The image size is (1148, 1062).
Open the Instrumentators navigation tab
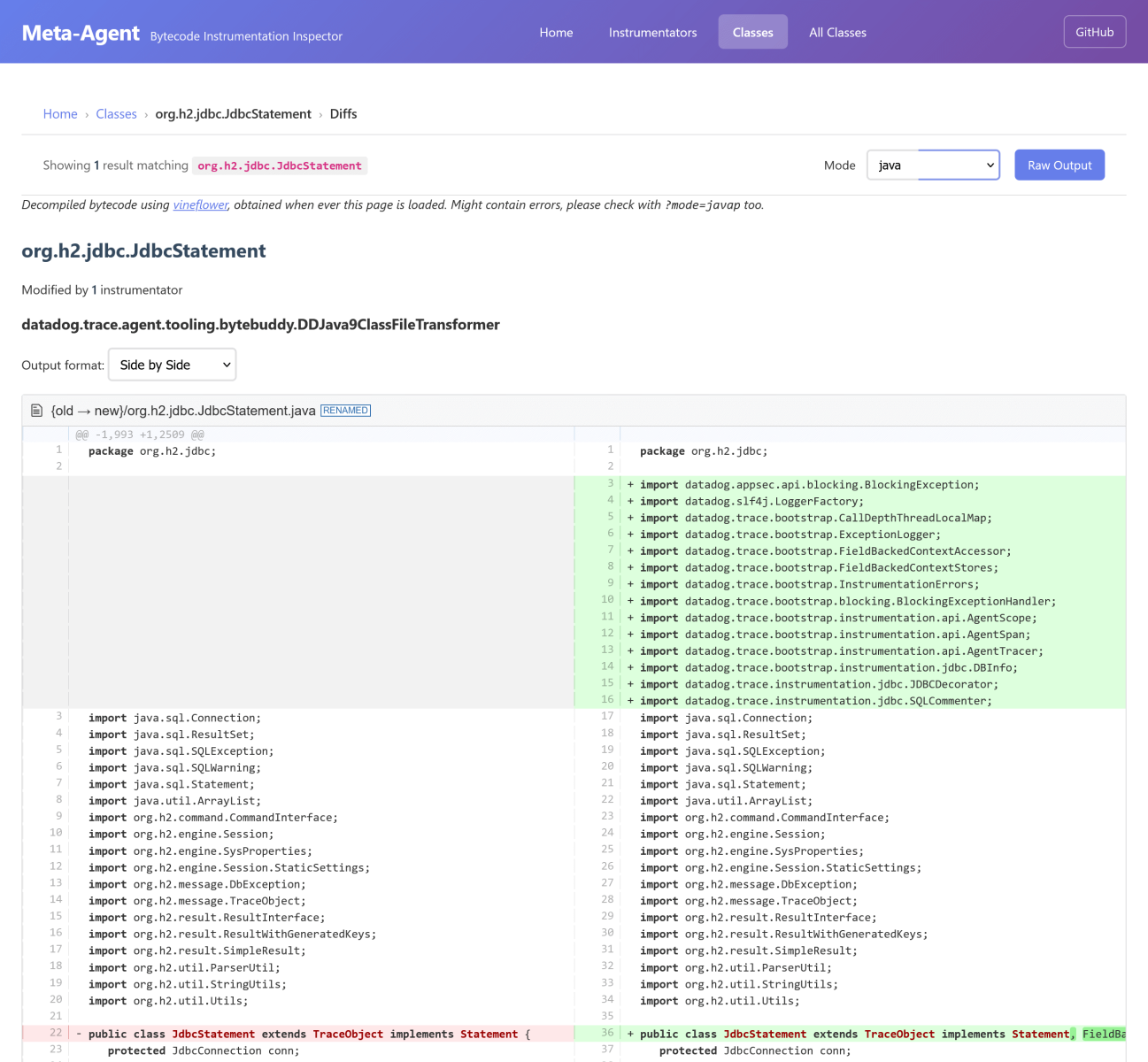pyautogui.click(x=652, y=32)
